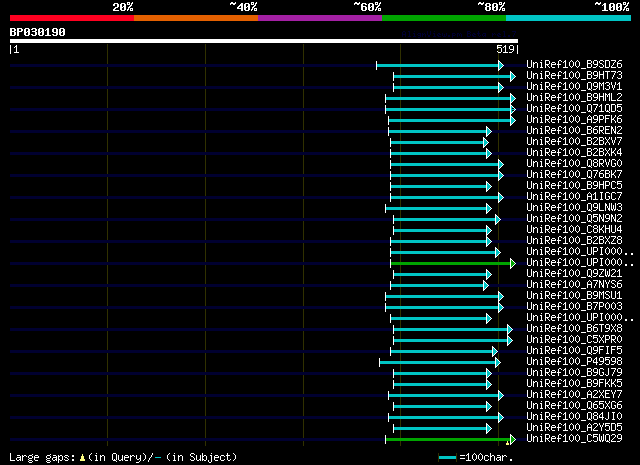Click the green arrowhead on the UniRef100_C5WQ29 bar
The image size is (640, 465).
point(513,440)
